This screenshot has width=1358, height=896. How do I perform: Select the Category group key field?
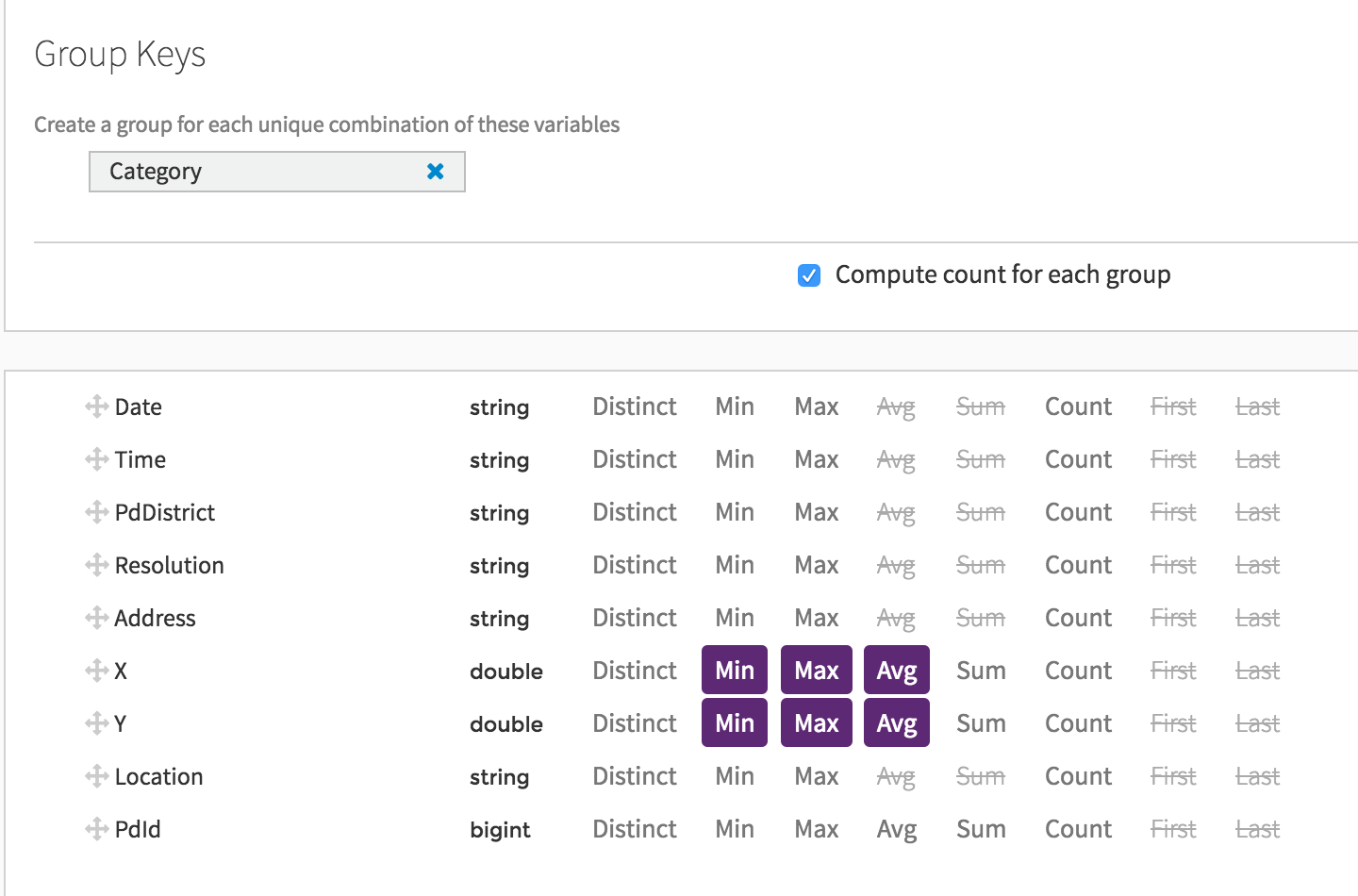tap(277, 172)
